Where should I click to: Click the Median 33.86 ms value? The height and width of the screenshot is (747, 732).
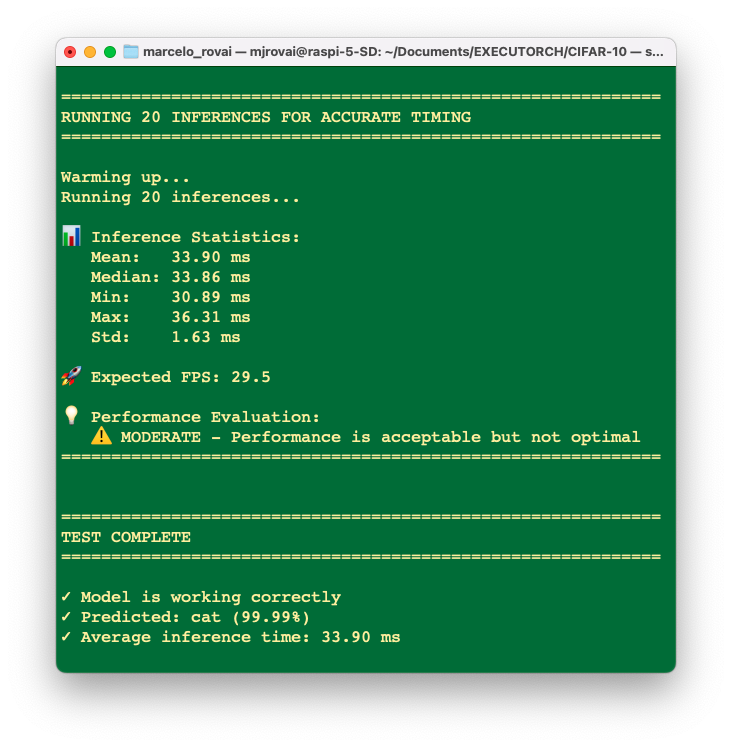coord(210,277)
